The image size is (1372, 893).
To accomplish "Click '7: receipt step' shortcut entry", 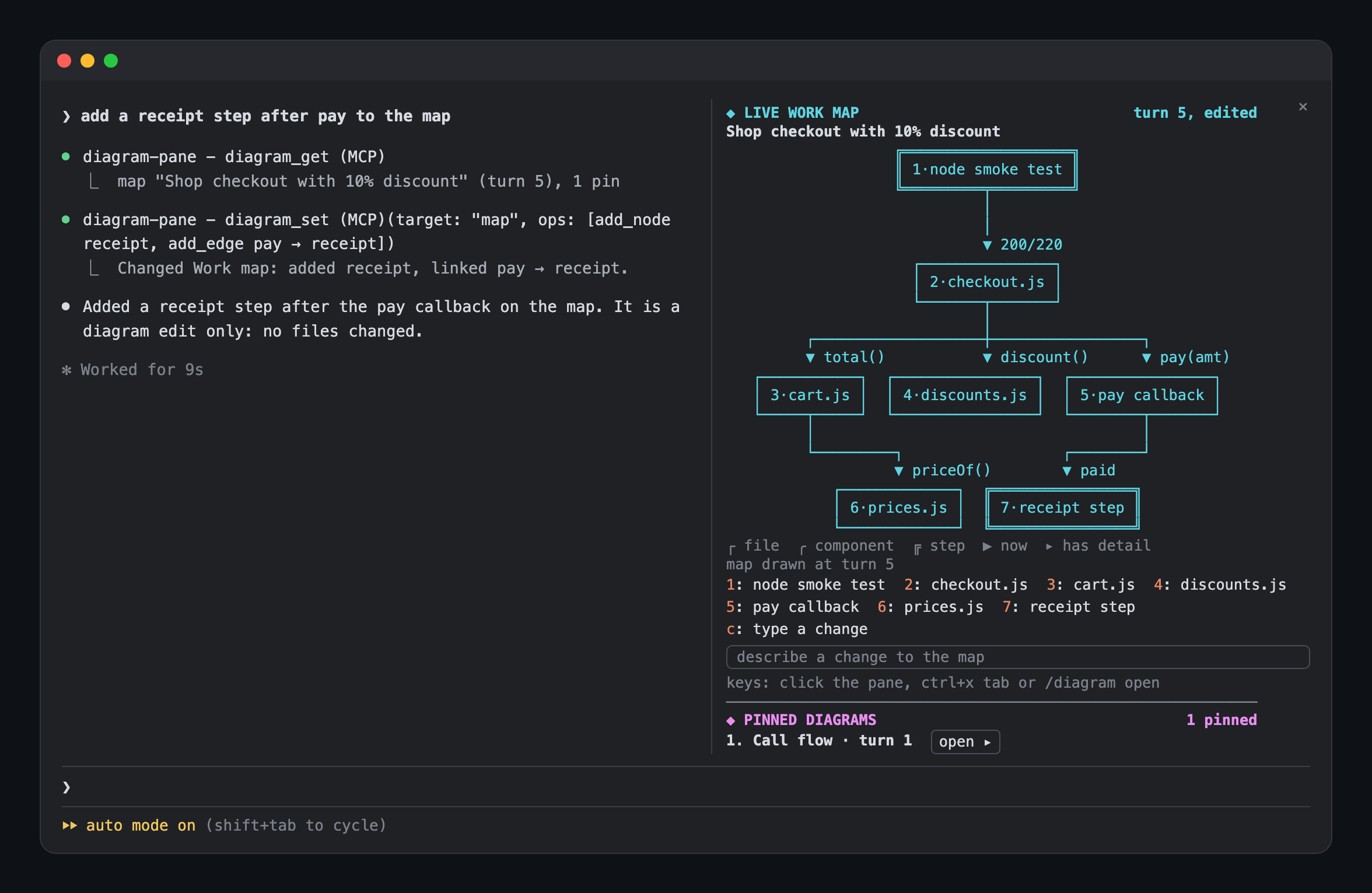I will (1068, 607).
